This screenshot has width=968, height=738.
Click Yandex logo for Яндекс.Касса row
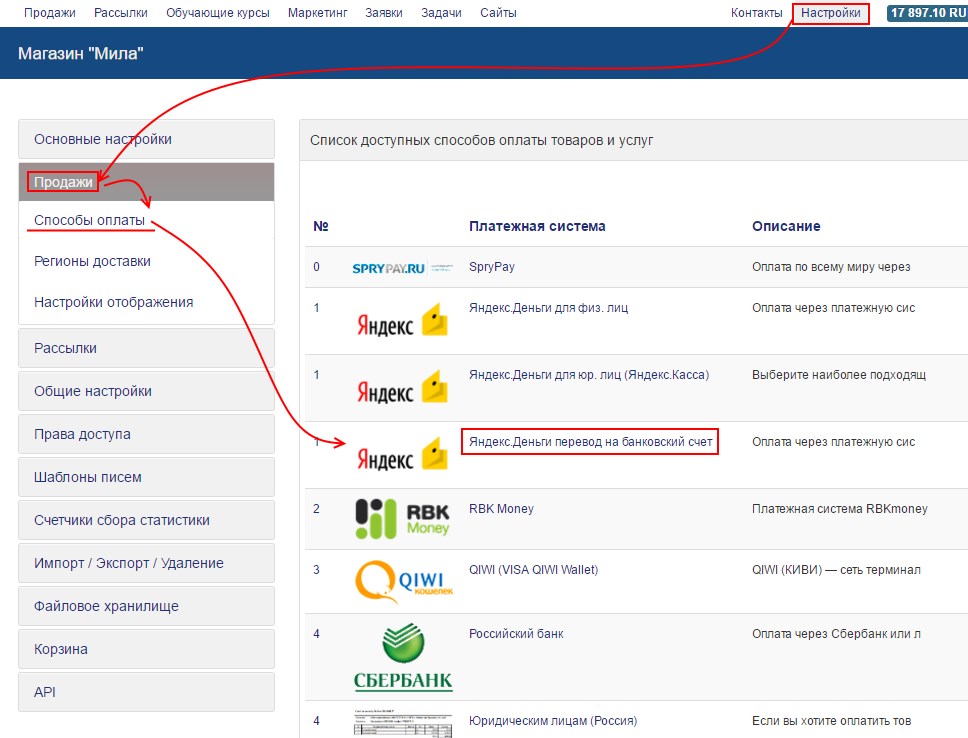[x=402, y=388]
